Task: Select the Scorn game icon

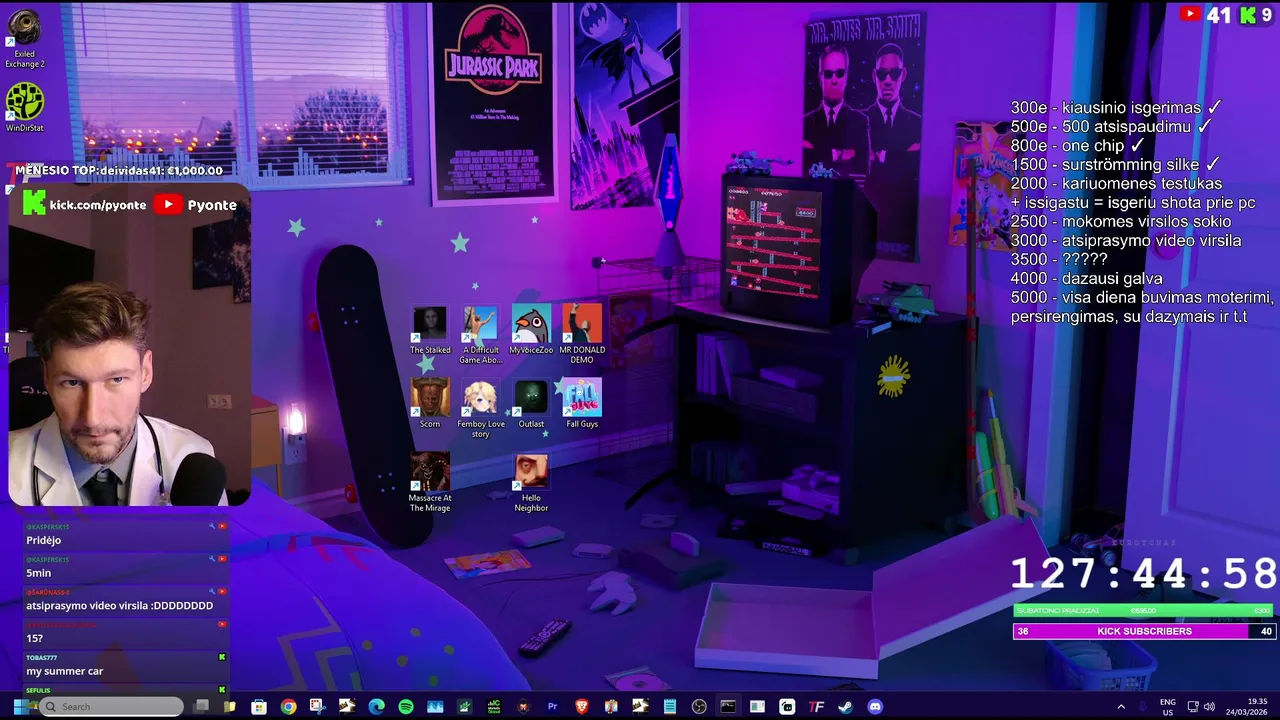Action: tap(430, 405)
